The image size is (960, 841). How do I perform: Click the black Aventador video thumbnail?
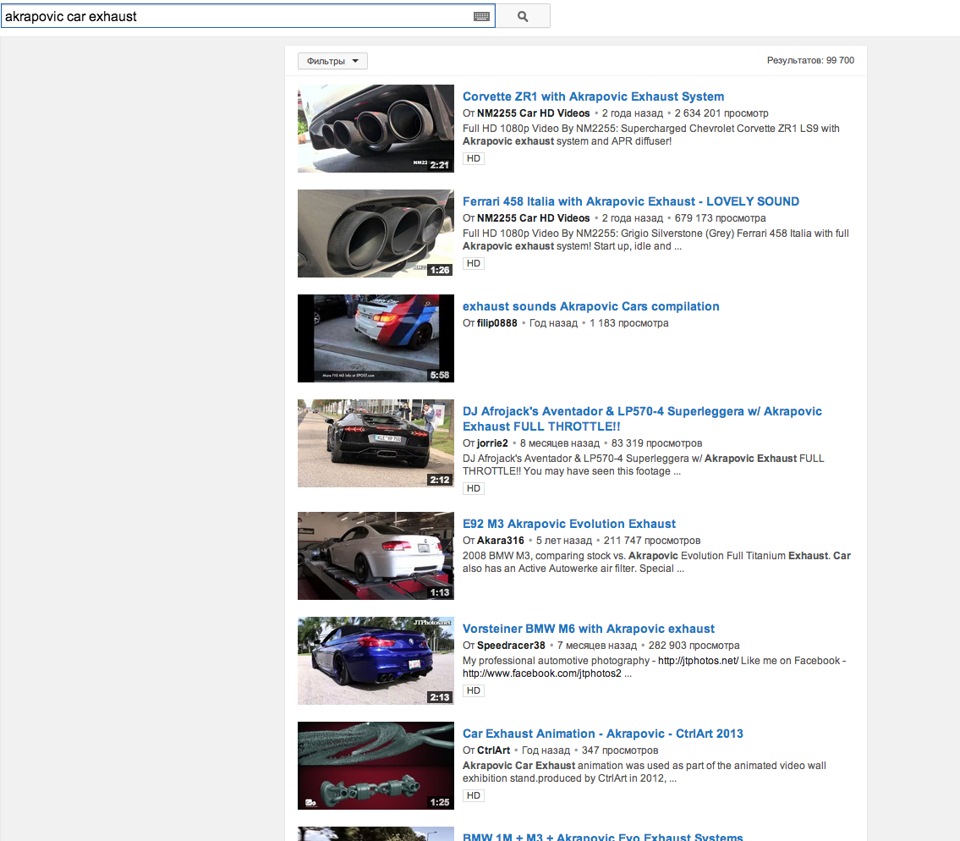(376, 443)
